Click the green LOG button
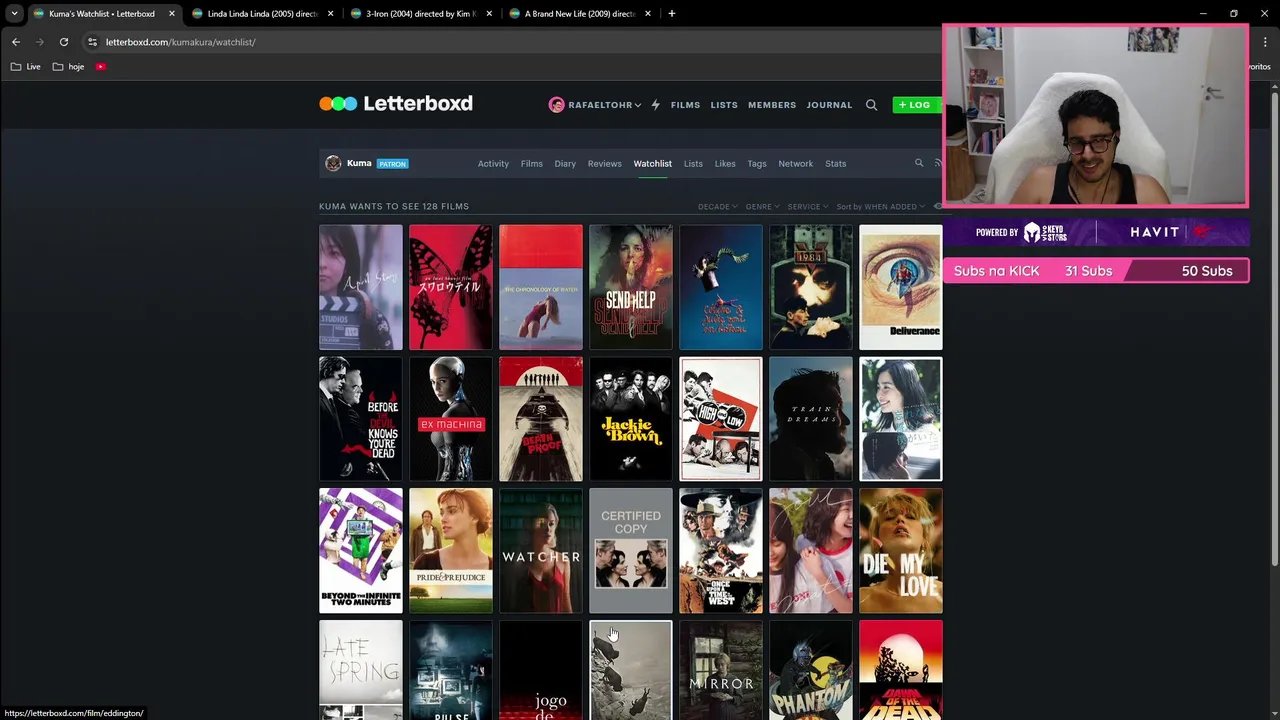1280x720 pixels. click(916, 105)
